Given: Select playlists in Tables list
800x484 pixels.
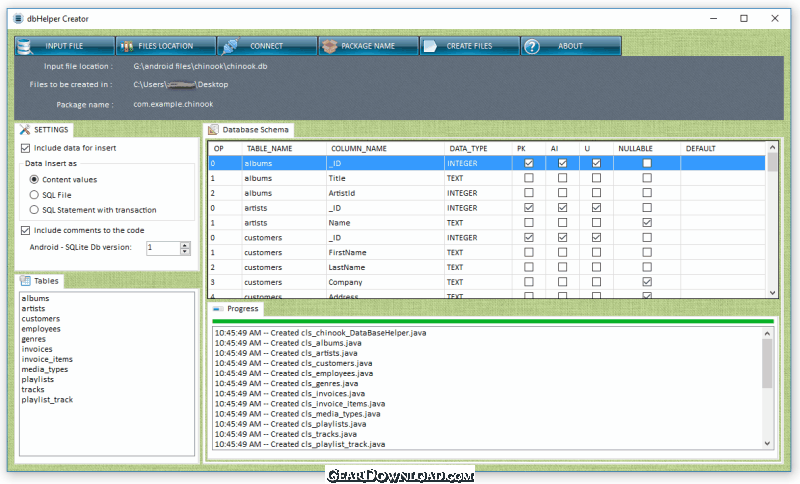Looking at the screenshot, I should [38, 379].
